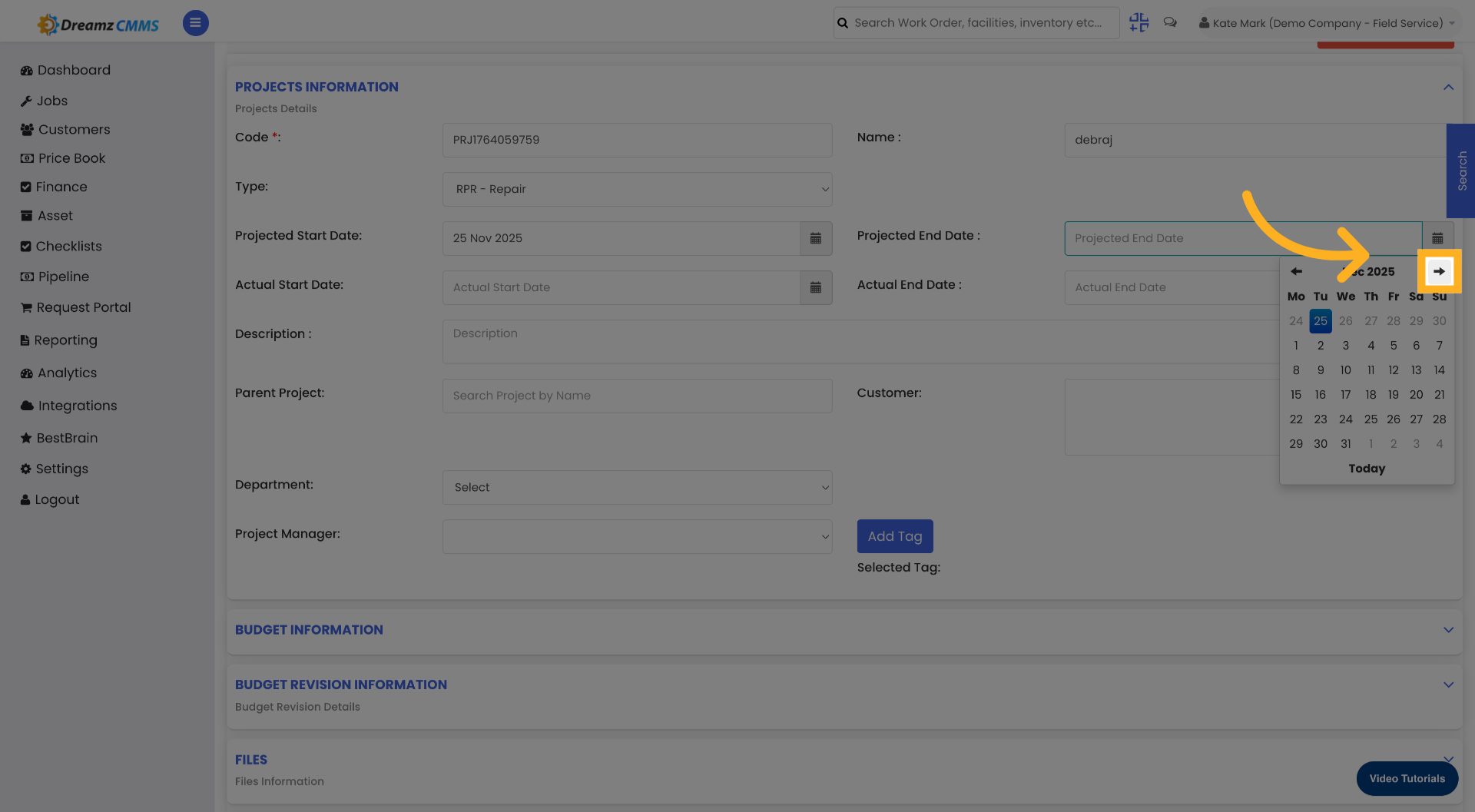Open the calendar for Actual Start Date
The width and height of the screenshot is (1475, 812).
[x=816, y=287]
